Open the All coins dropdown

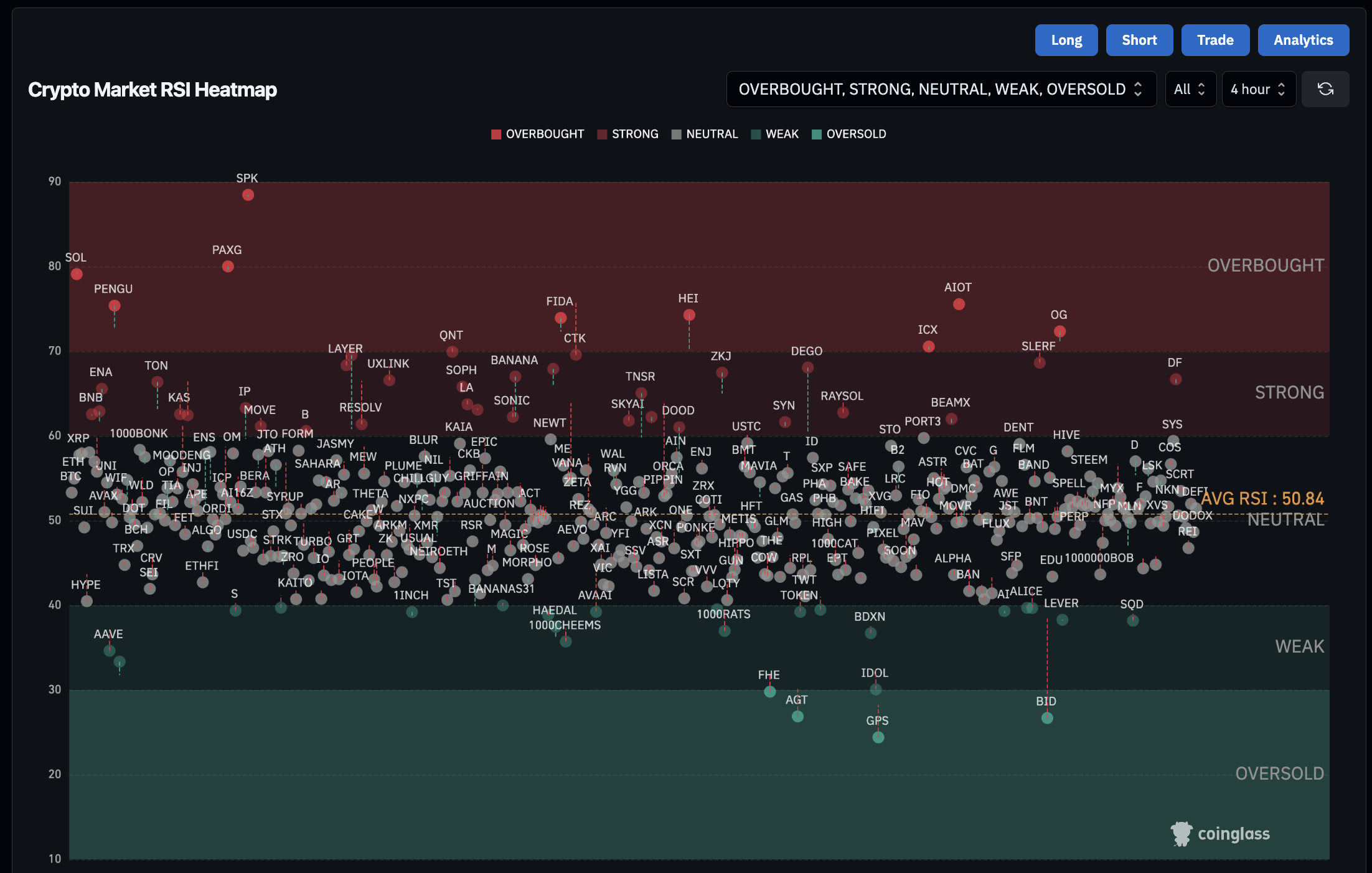click(x=1190, y=89)
